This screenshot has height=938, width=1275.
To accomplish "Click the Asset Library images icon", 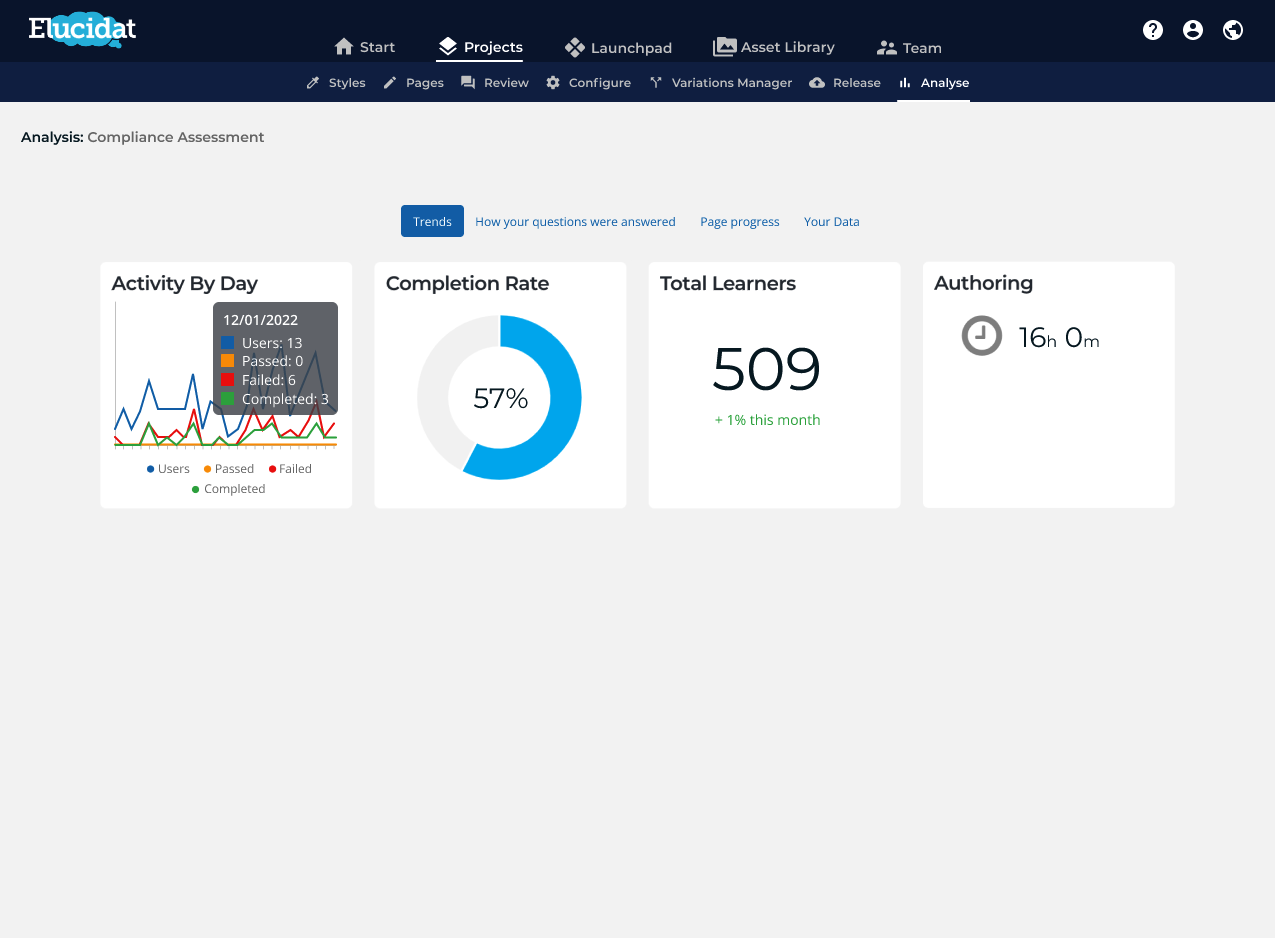I will pyautogui.click(x=724, y=47).
